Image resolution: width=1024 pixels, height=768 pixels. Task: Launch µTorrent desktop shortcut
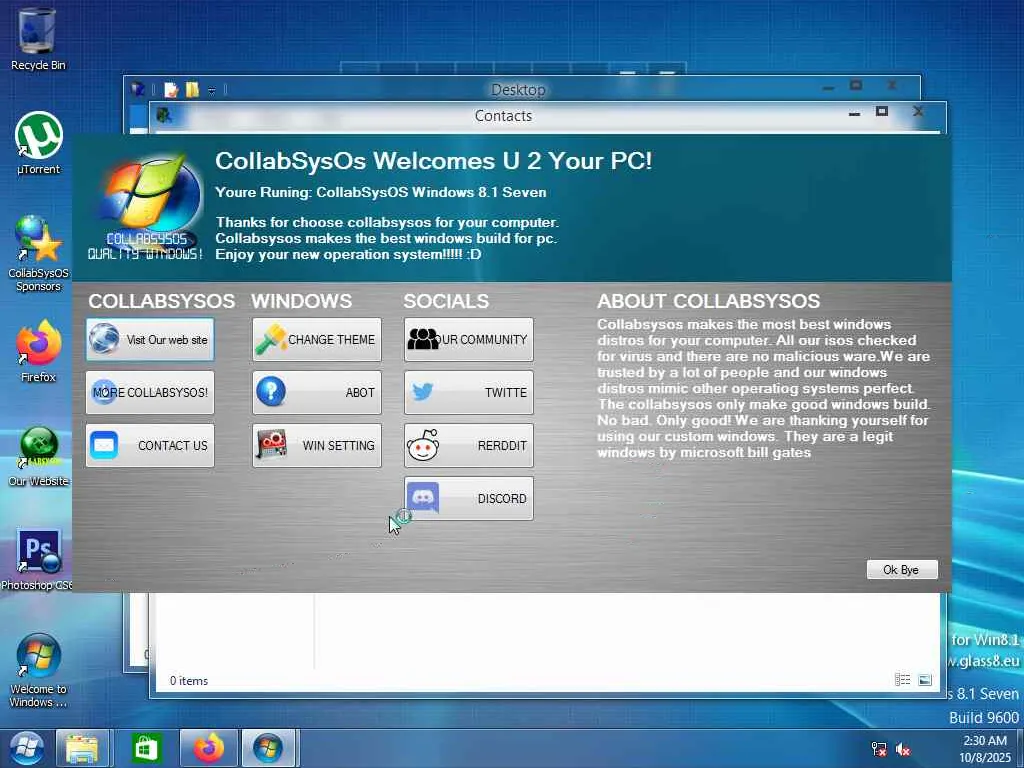tap(39, 143)
